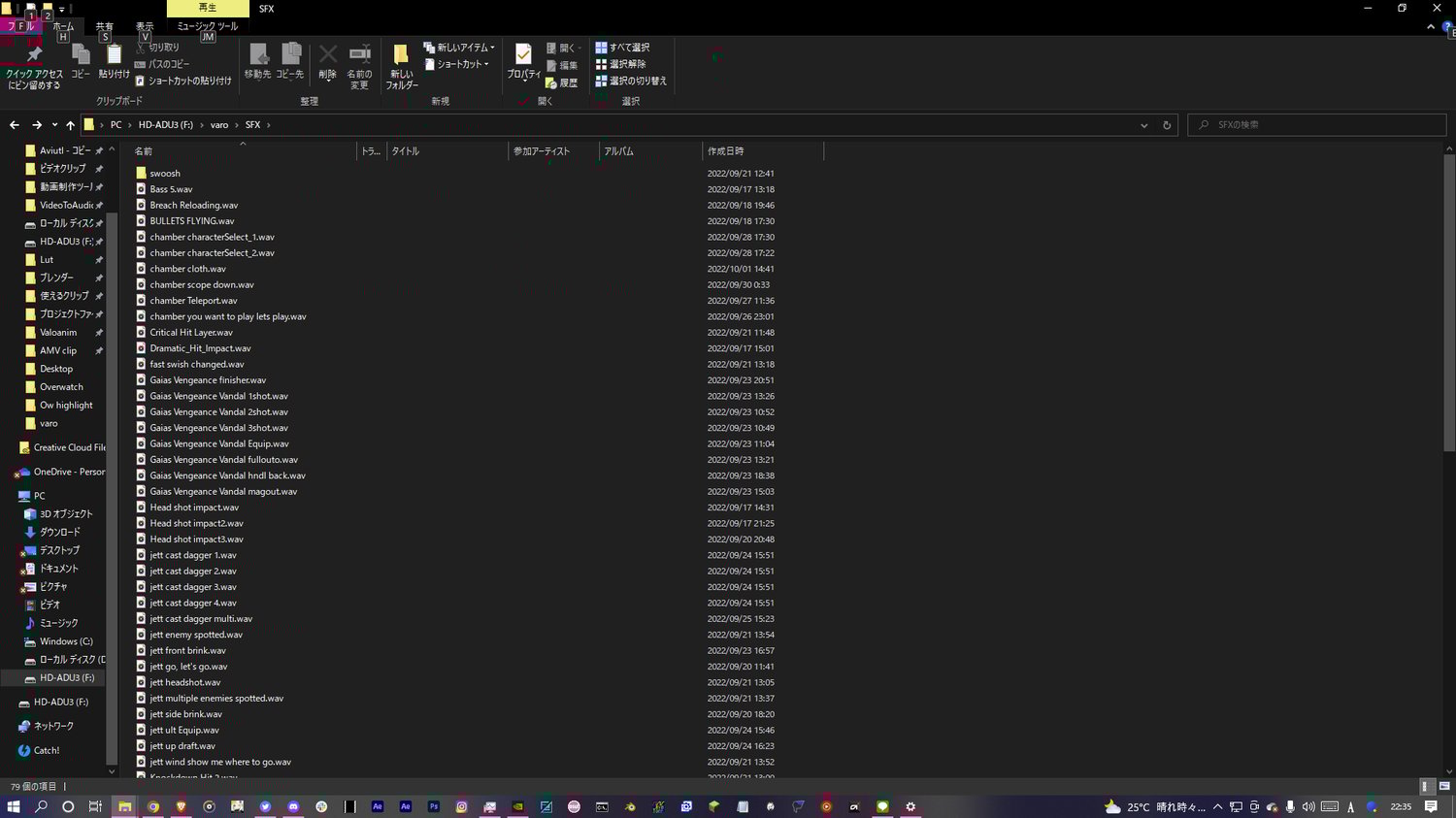The width and height of the screenshot is (1456, 818).
Task: Click the 再生 (Play) contextual tab
Action: pyautogui.click(x=208, y=8)
